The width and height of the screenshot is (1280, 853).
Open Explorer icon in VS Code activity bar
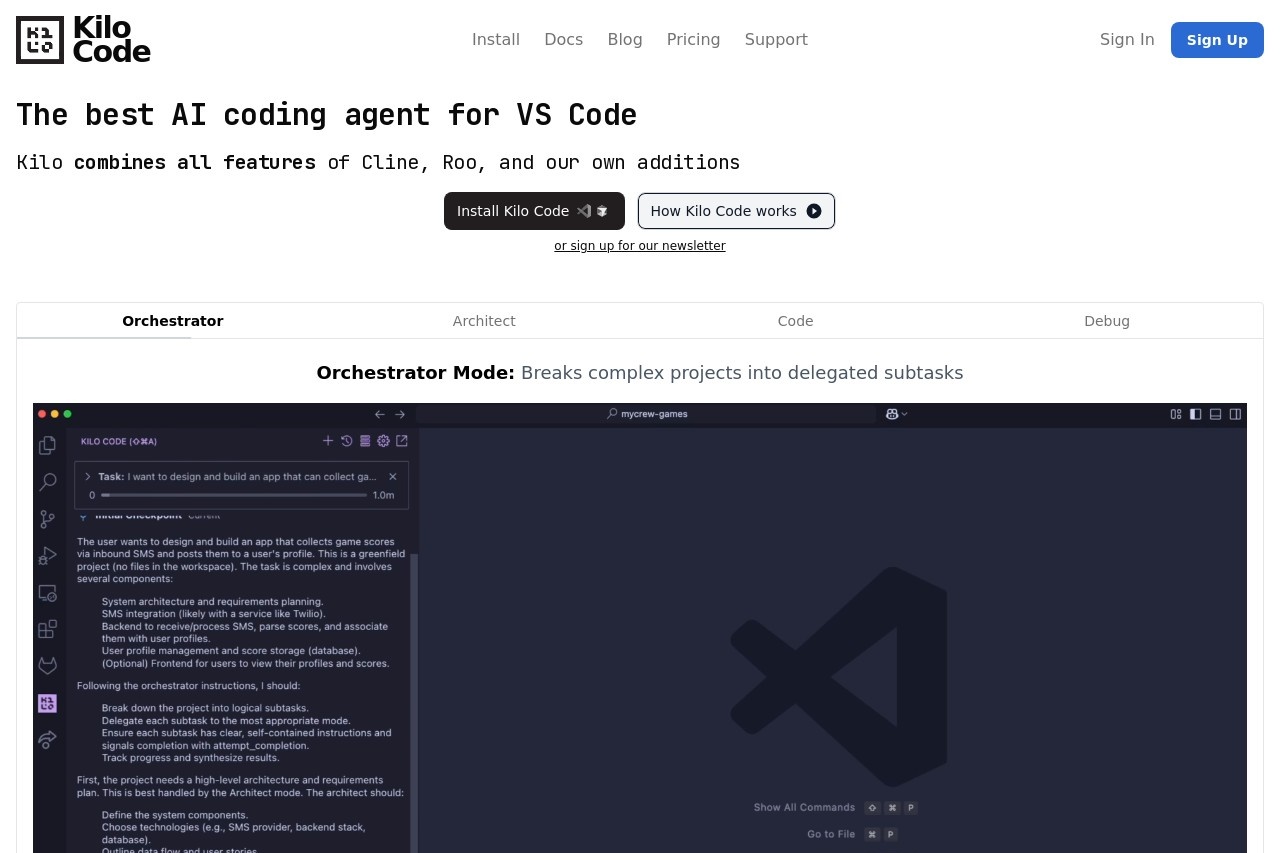point(47,445)
